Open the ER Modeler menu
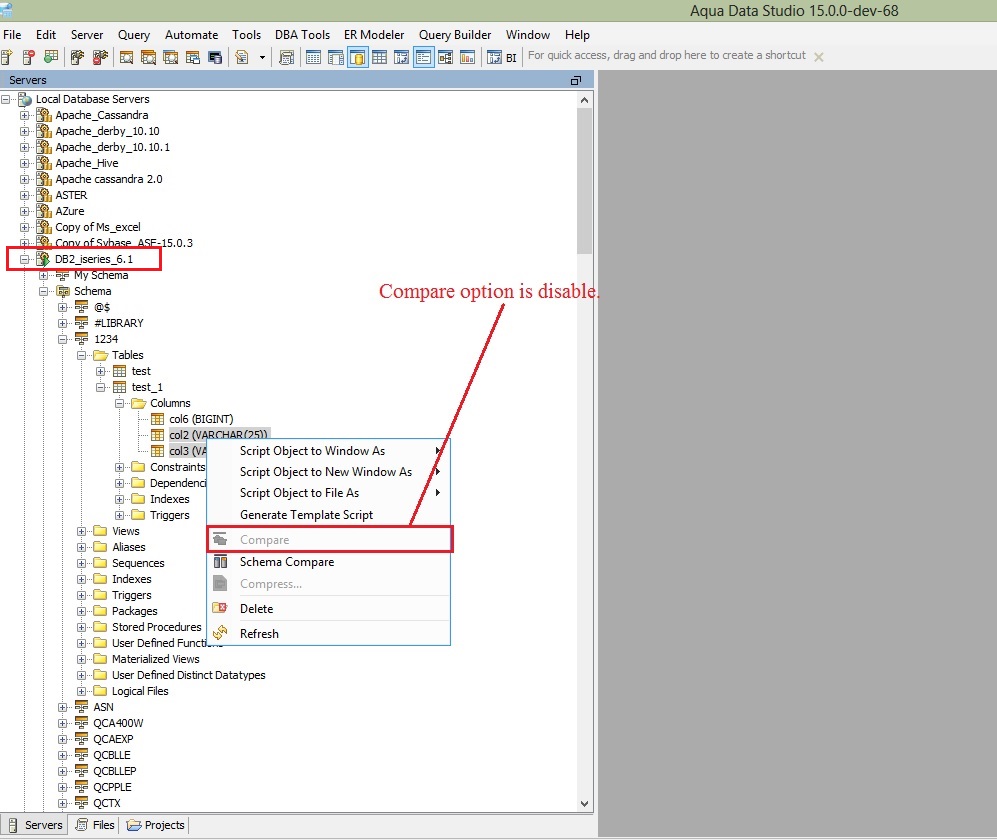The width and height of the screenshot is (997, 840). 374,35
